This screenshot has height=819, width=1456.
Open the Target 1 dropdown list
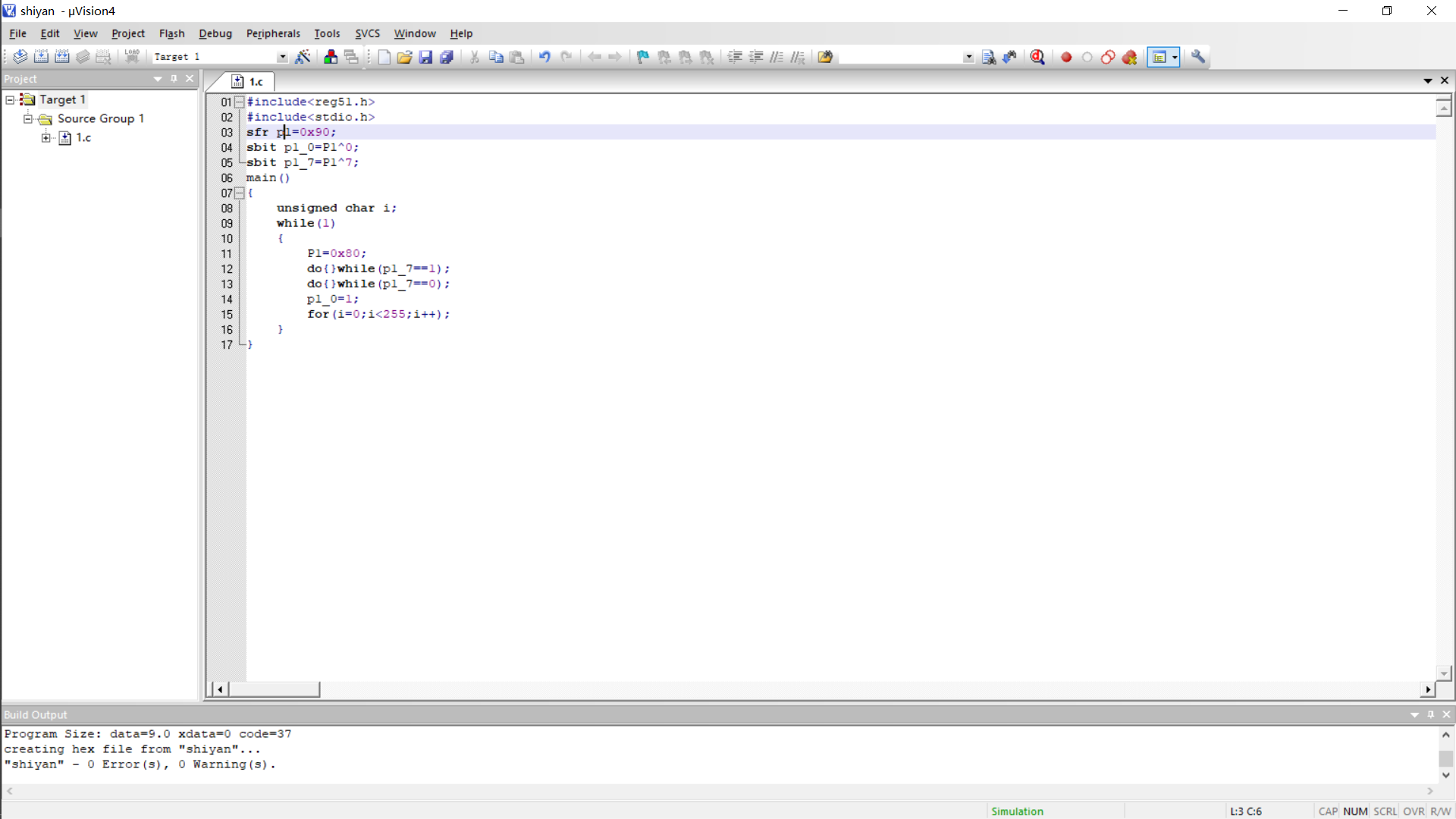point(282,57)
